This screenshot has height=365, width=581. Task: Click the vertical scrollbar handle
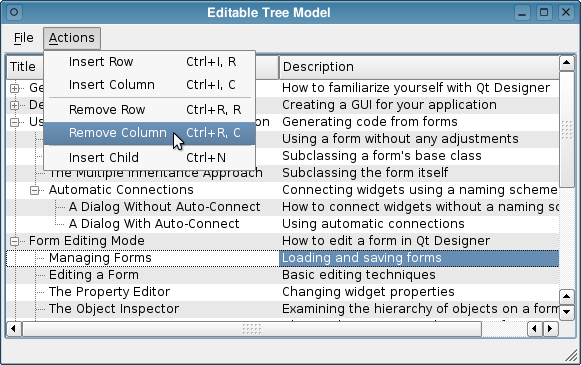(x=566, y=130)
